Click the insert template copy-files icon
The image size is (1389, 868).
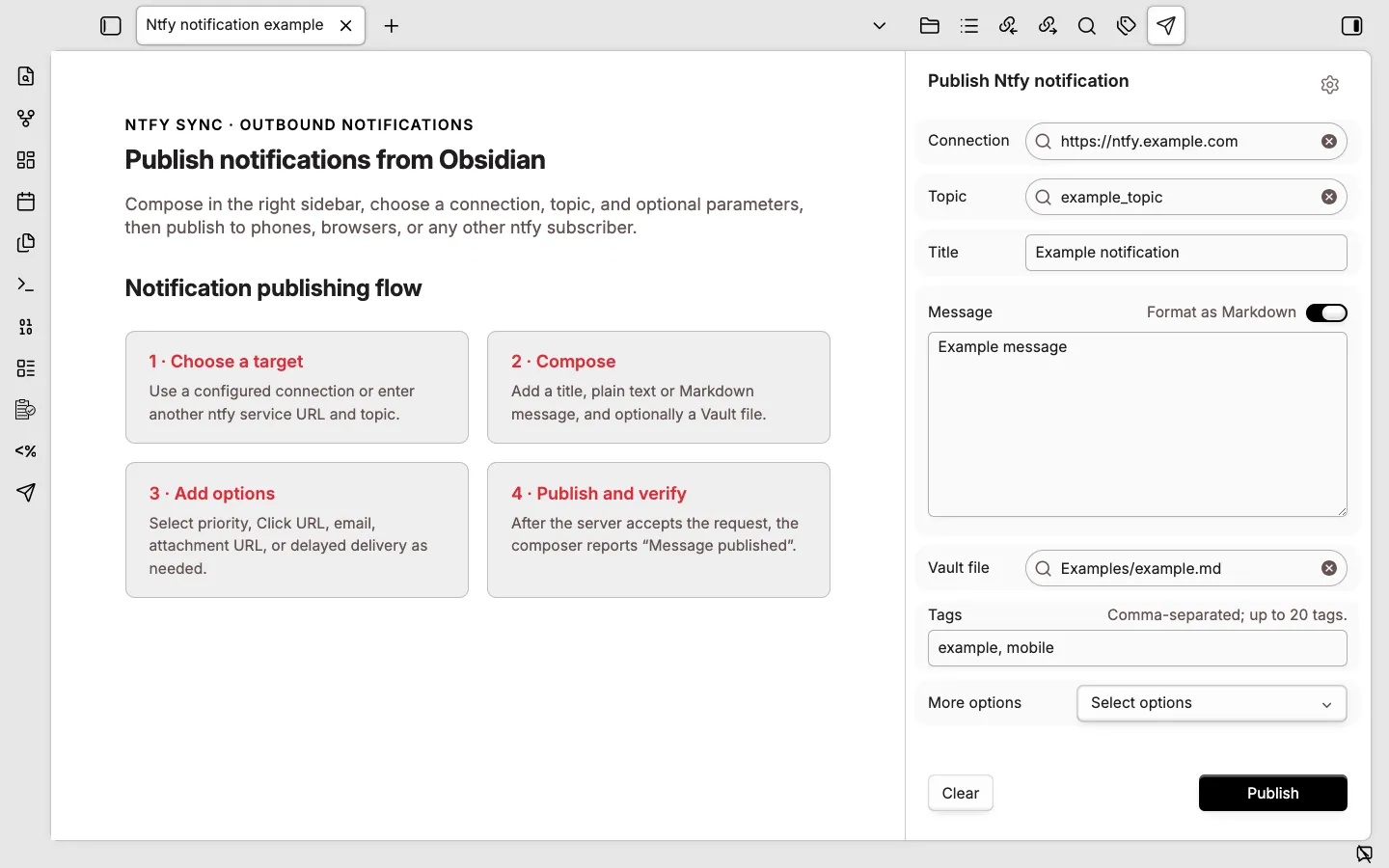[x=26, y=243]
